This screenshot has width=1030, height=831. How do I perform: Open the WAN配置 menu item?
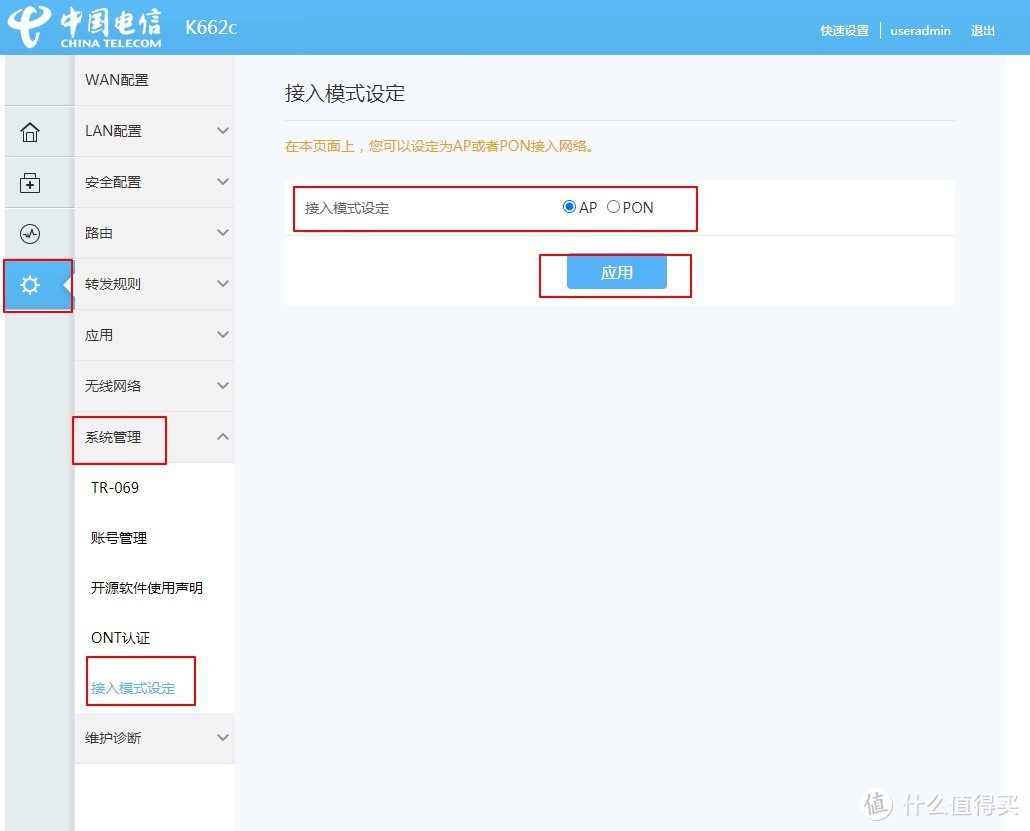[118, 79]
